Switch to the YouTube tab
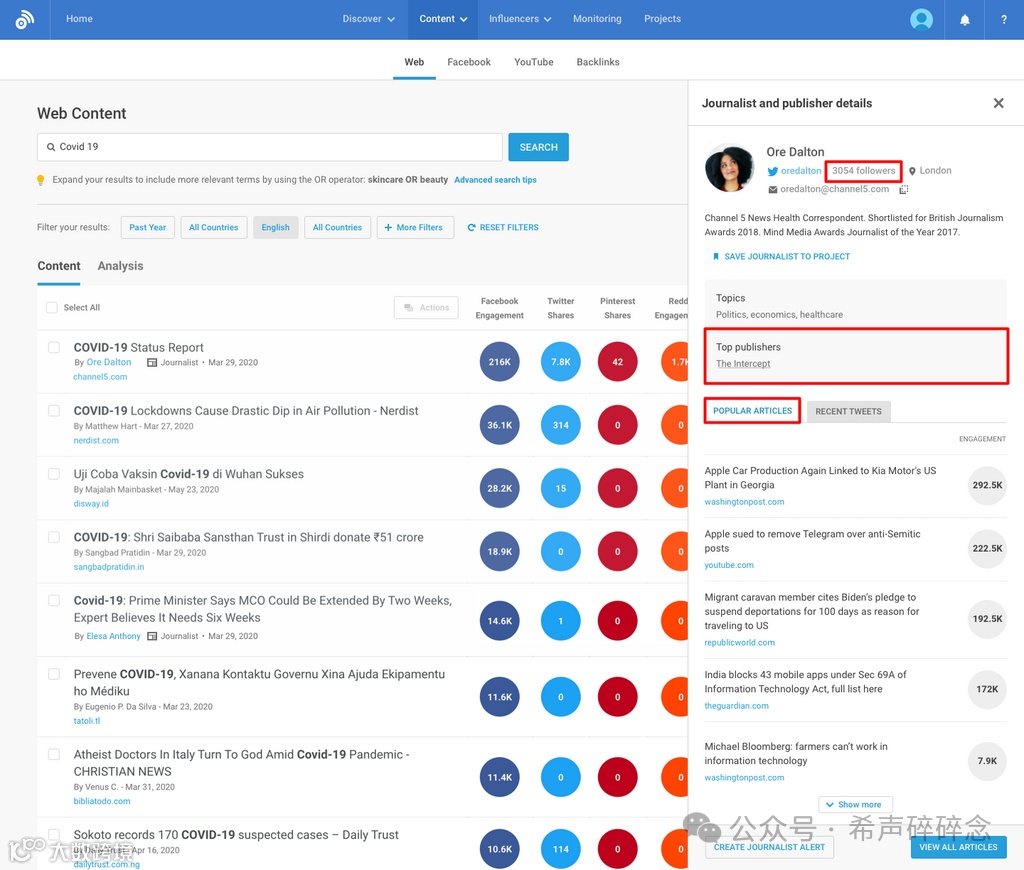1024x870 pixels. pyautogui.click(x=533, y=62)
